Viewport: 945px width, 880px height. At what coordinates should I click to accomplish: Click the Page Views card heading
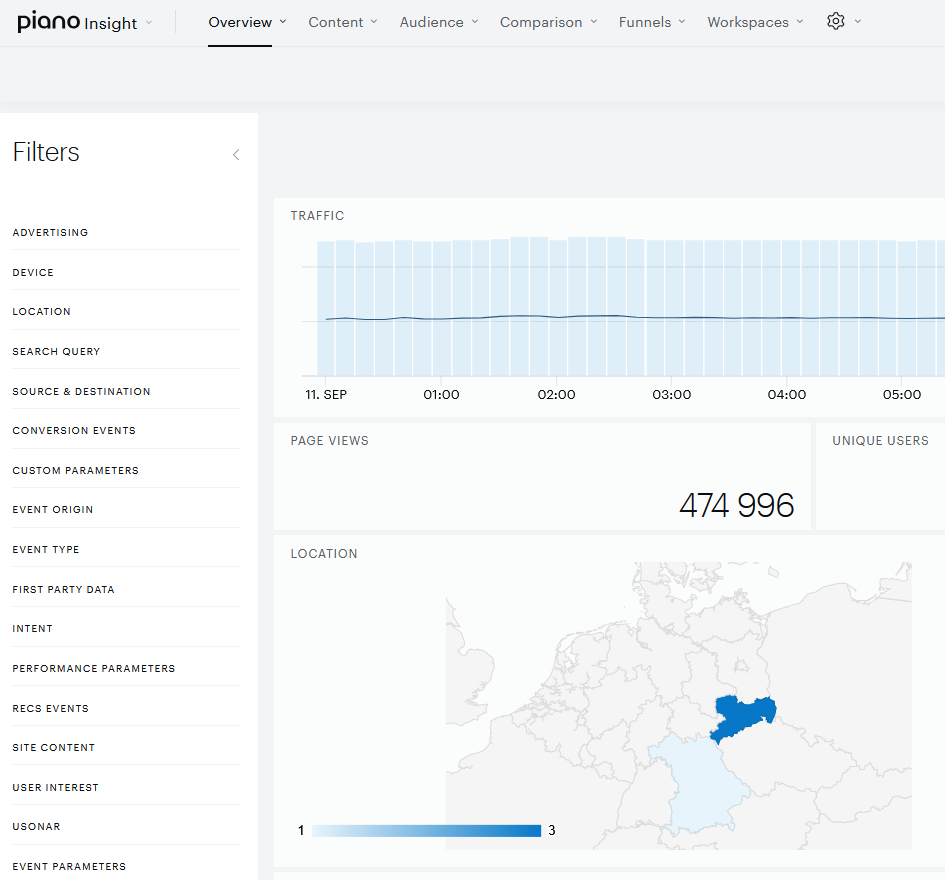click(x=330, y=441)
